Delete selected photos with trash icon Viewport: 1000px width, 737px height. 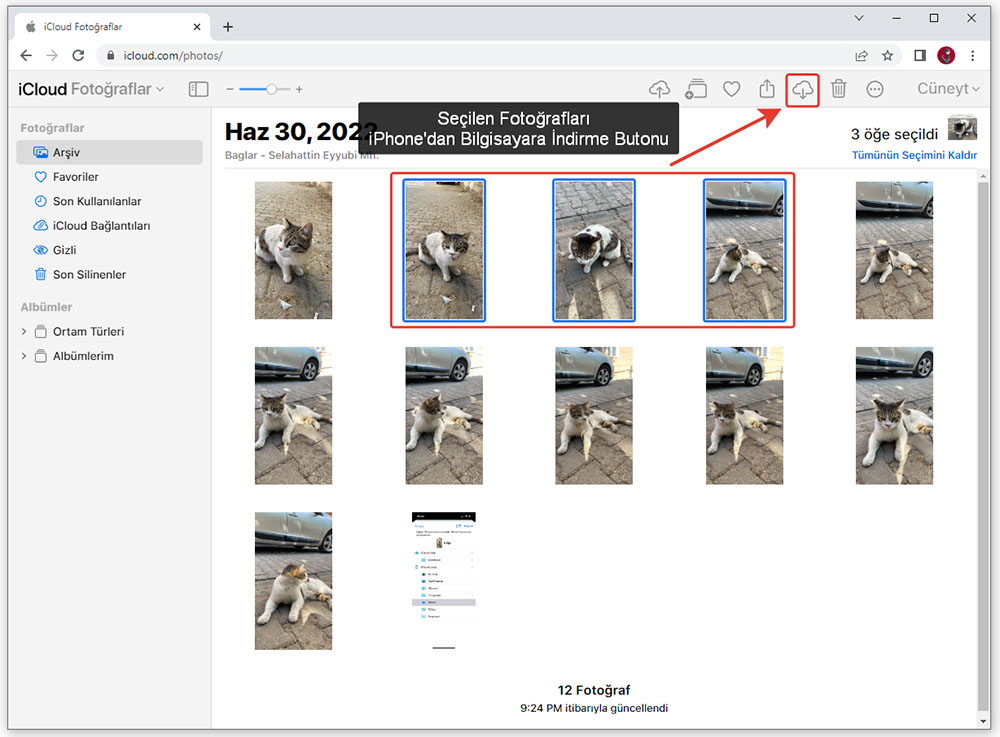pyautogui.click(x=839, y=89)
